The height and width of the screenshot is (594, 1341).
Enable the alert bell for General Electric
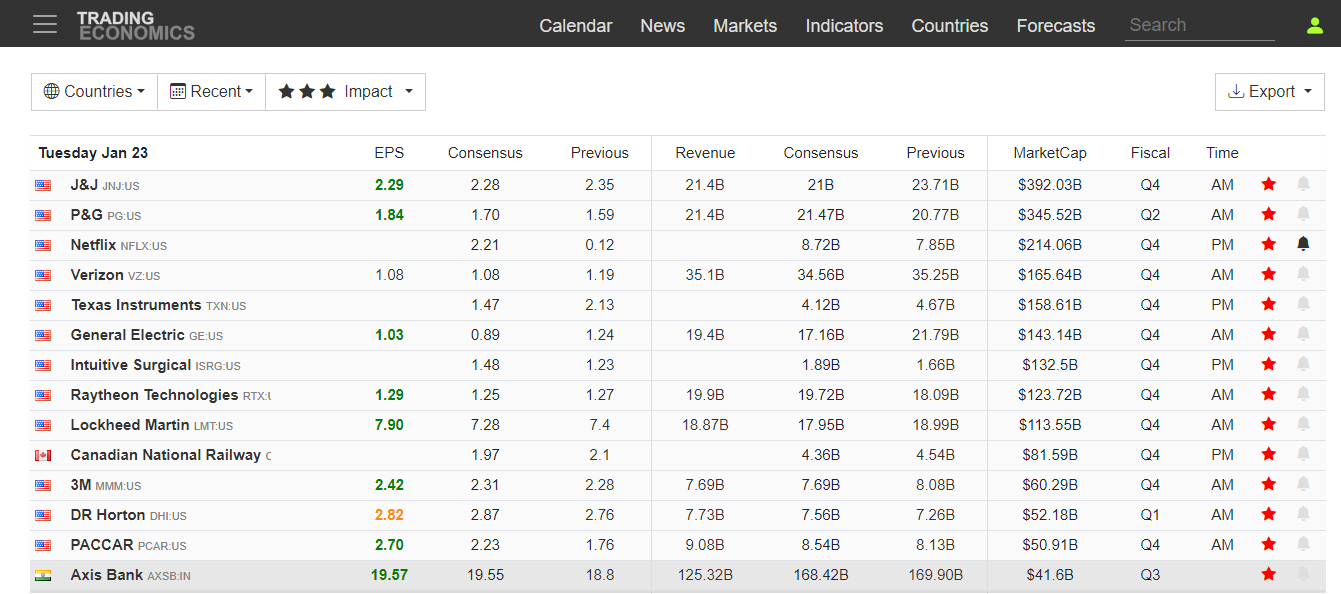click(x=1303, y=334)
